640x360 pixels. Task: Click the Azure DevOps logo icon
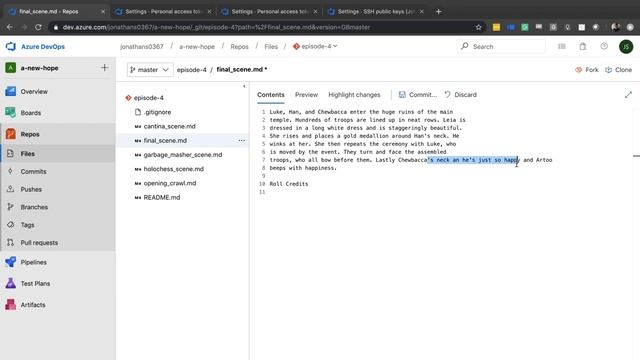pos(11,47)
